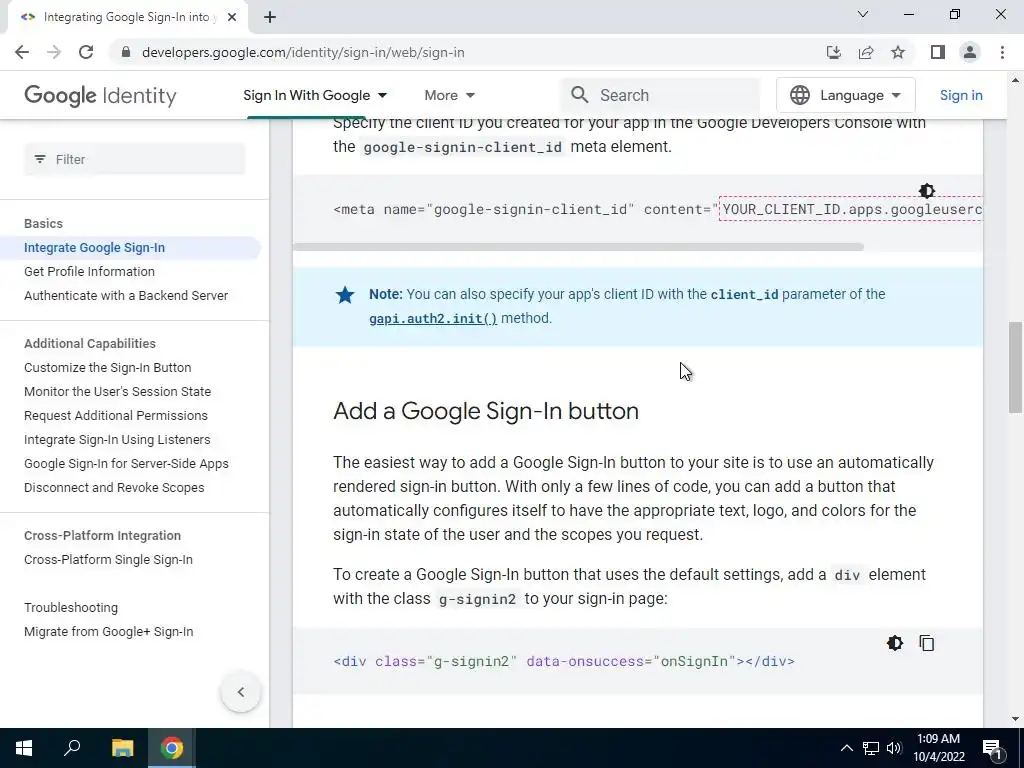Open Cross-Platform Single Sign-In page
This screenshot has width=1024, height=768.
(108, 560)
